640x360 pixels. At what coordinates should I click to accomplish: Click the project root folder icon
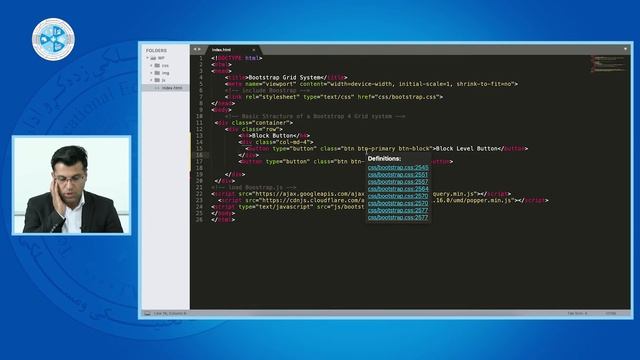153,58
